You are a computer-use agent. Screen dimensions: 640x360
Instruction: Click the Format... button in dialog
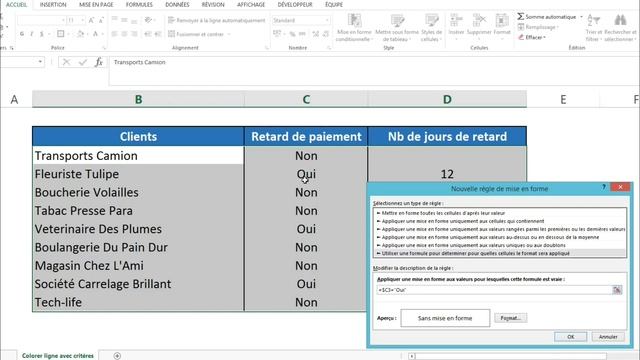(x=510, y=318)
